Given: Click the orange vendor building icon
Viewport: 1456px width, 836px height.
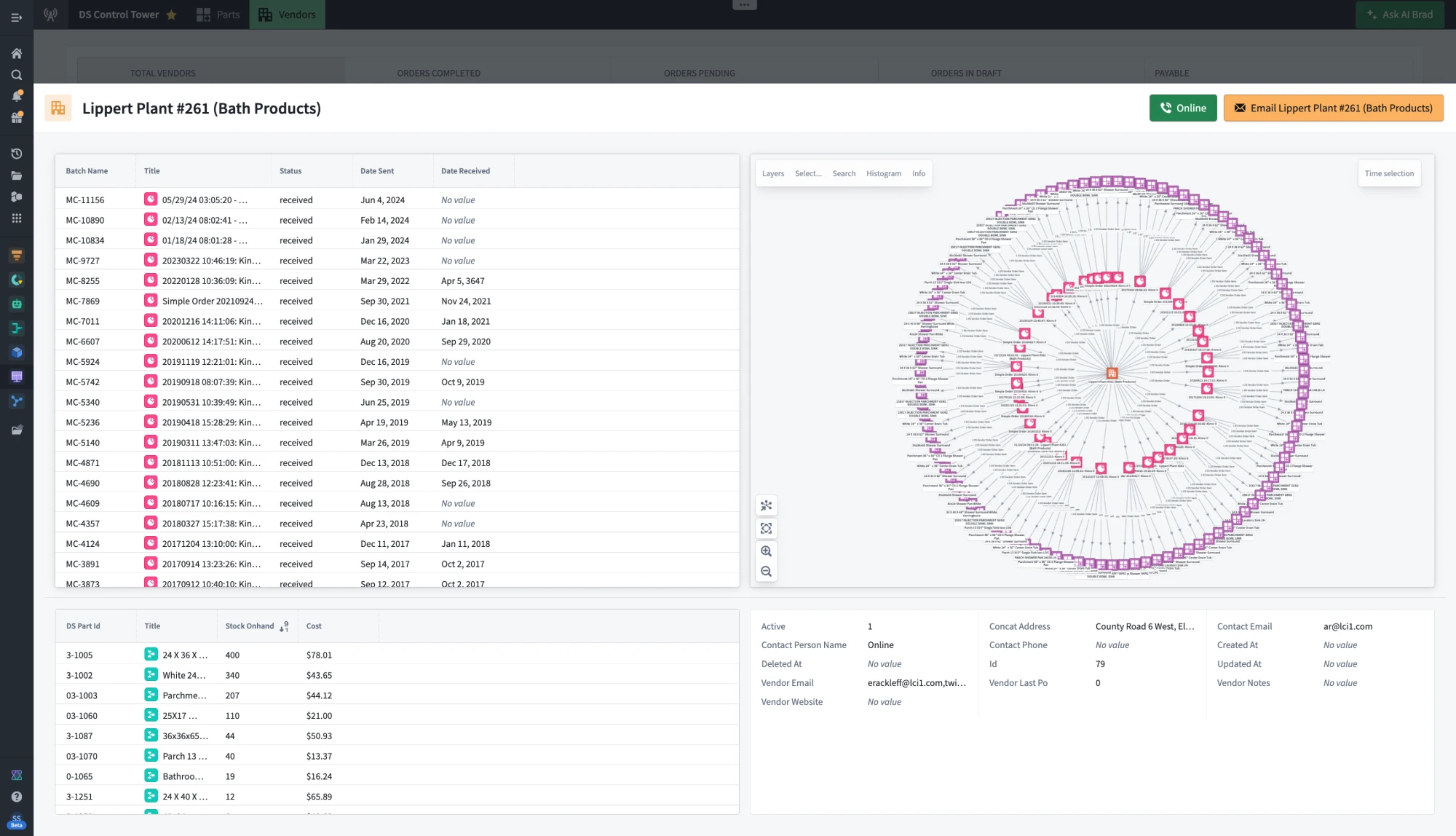Looking at the screenshot, I should [x=58, y=108].
